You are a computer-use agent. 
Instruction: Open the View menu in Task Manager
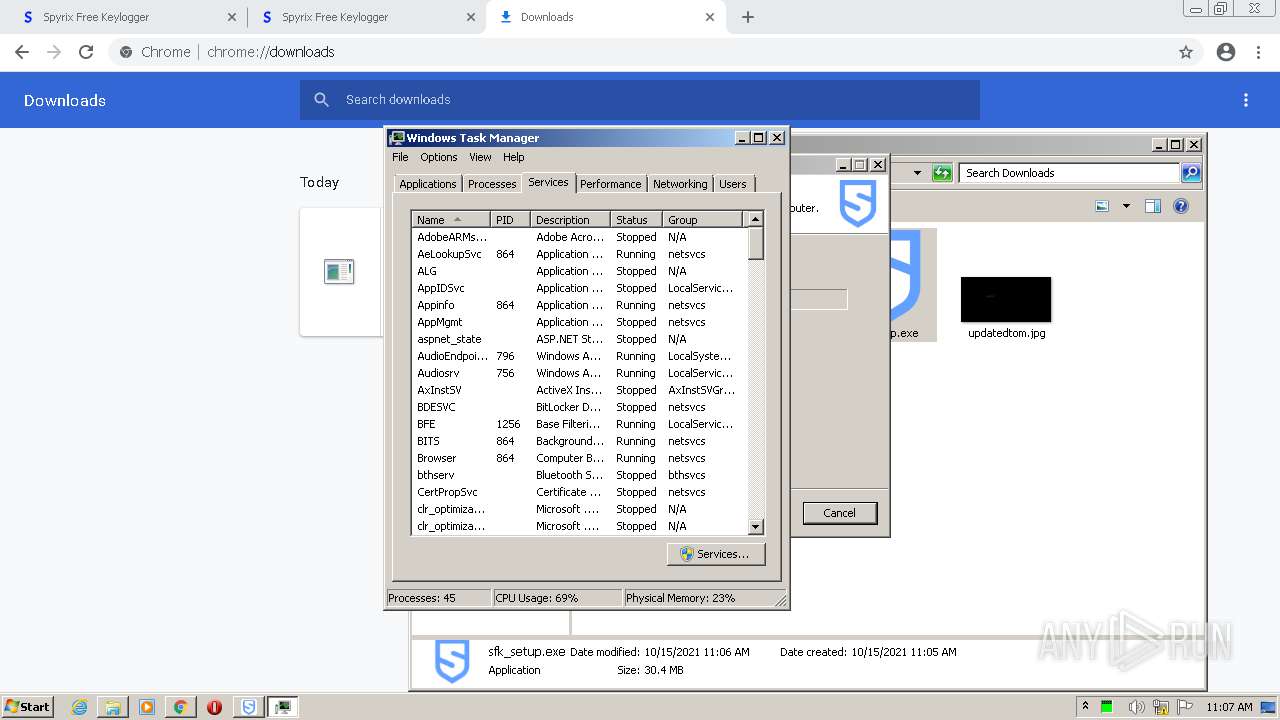pyautogui.click(x=480, y=157)
